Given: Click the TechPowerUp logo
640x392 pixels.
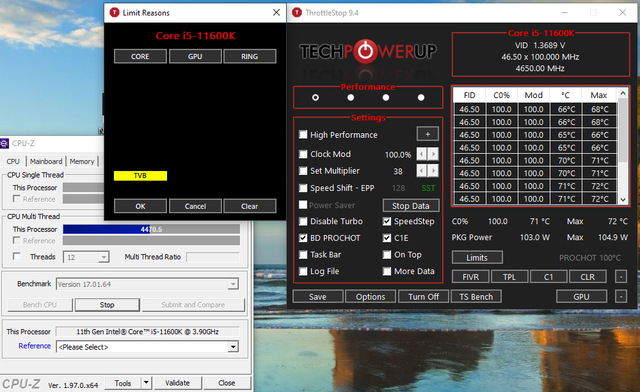Looking at the screenshot, I should click(x=368, y=51).
